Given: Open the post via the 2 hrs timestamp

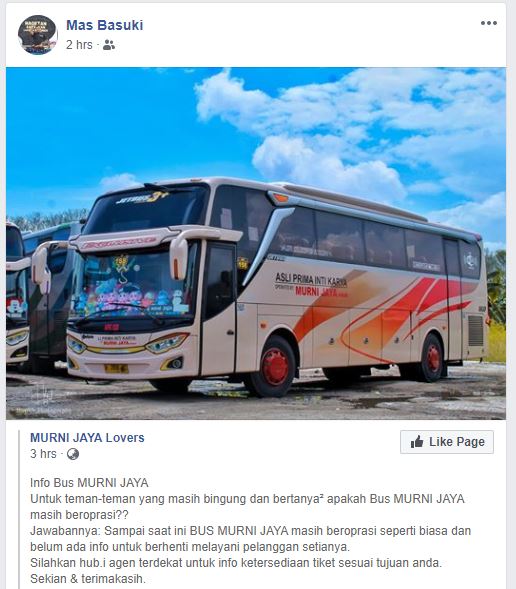Looking at the screenshot, I should [79, 45].
